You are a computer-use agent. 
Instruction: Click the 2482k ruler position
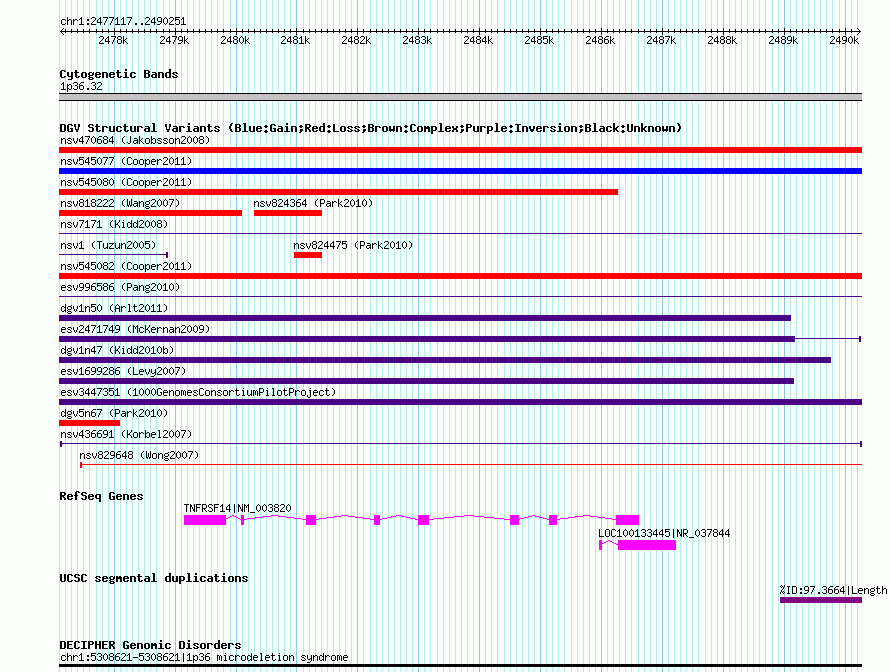(356, 40)
